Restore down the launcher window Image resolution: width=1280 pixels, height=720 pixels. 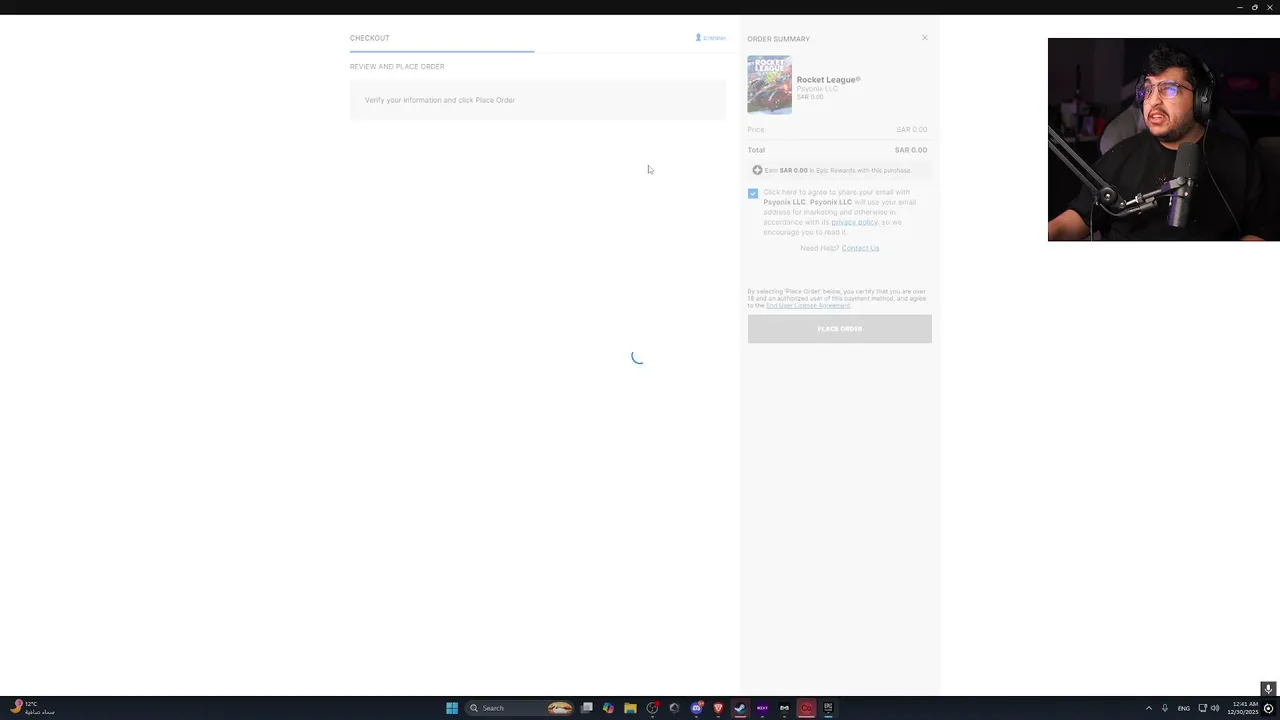point(1255,7)
